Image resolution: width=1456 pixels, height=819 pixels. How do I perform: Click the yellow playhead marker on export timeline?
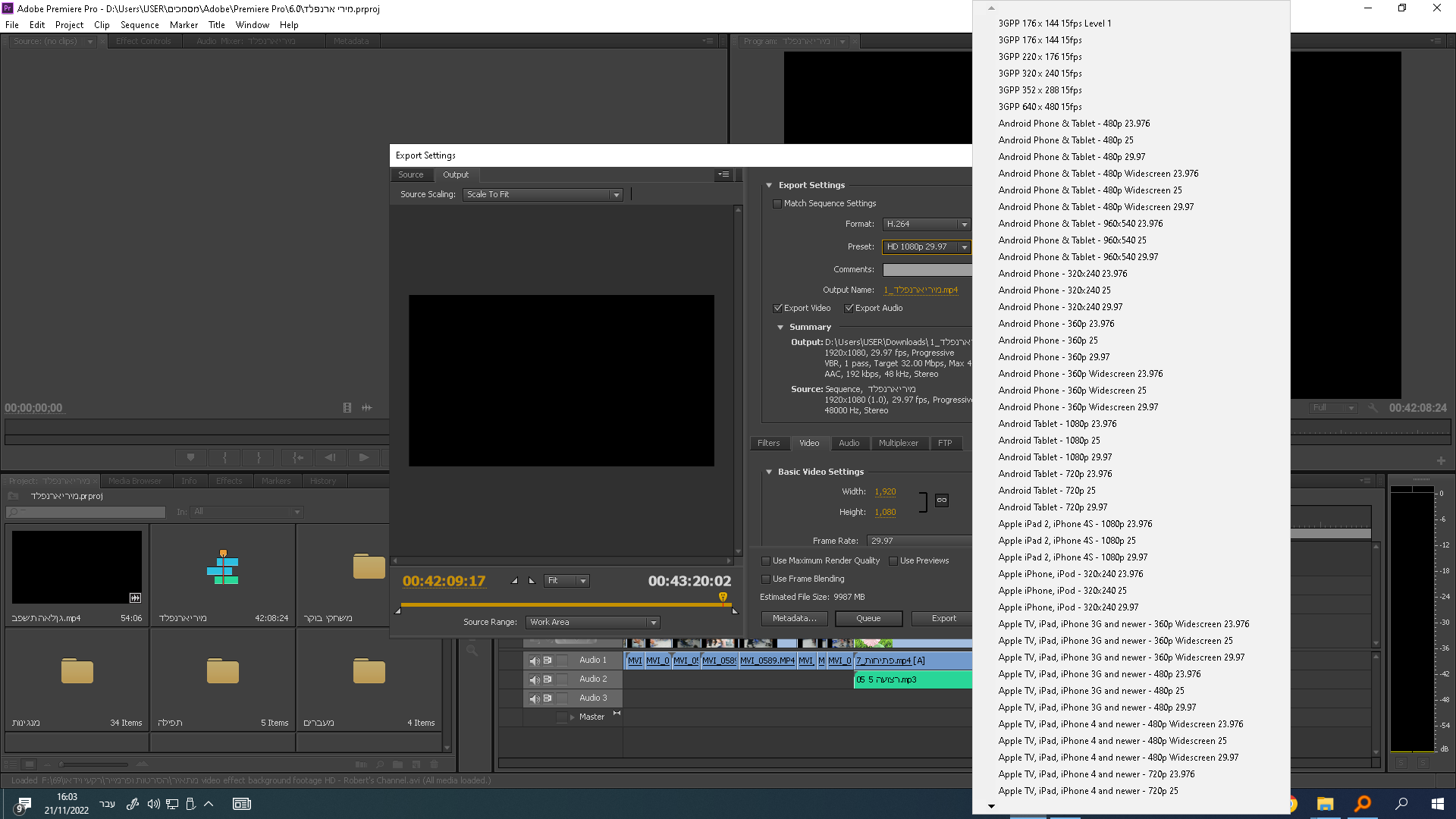pos(723,598)
